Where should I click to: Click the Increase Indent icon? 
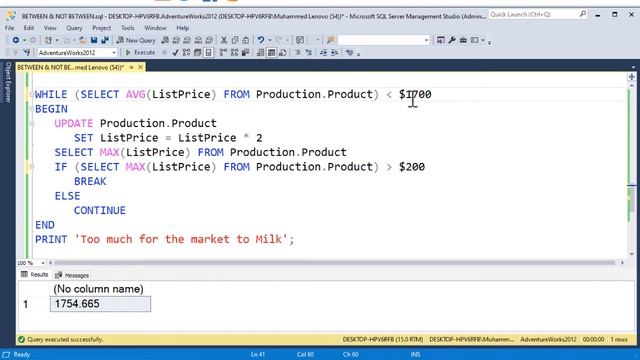click(x=334, y=53)
